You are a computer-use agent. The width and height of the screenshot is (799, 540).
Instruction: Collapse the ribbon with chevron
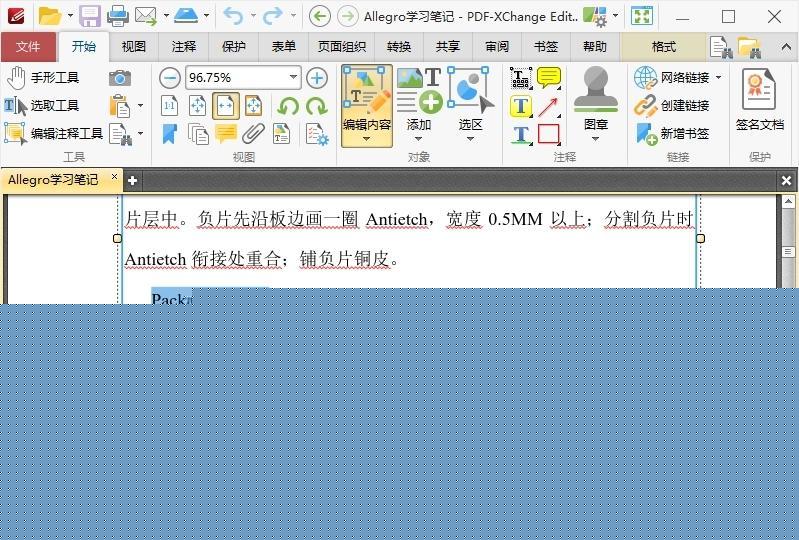(786, 47)
